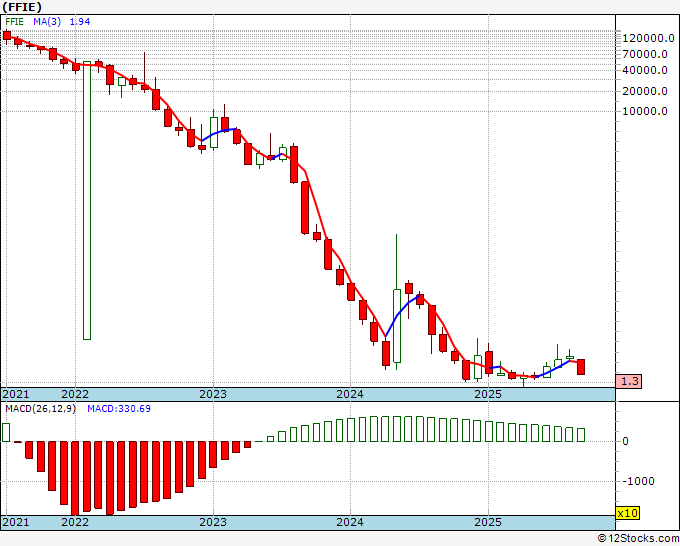Viewport: 680px width, 546px height.
Task: Click 2021 on the MACD timeline
Action: [x=16, y=522]
